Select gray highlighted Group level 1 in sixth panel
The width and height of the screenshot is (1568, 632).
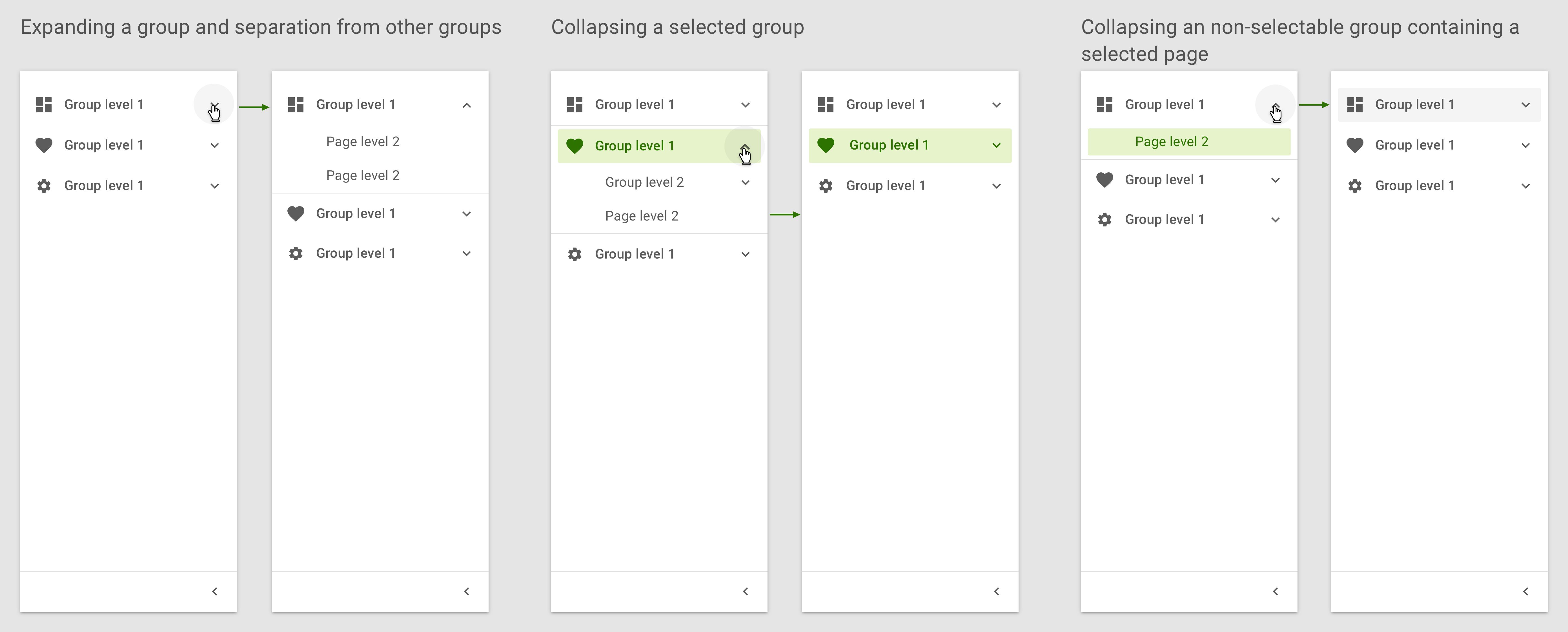[1439, 104]
